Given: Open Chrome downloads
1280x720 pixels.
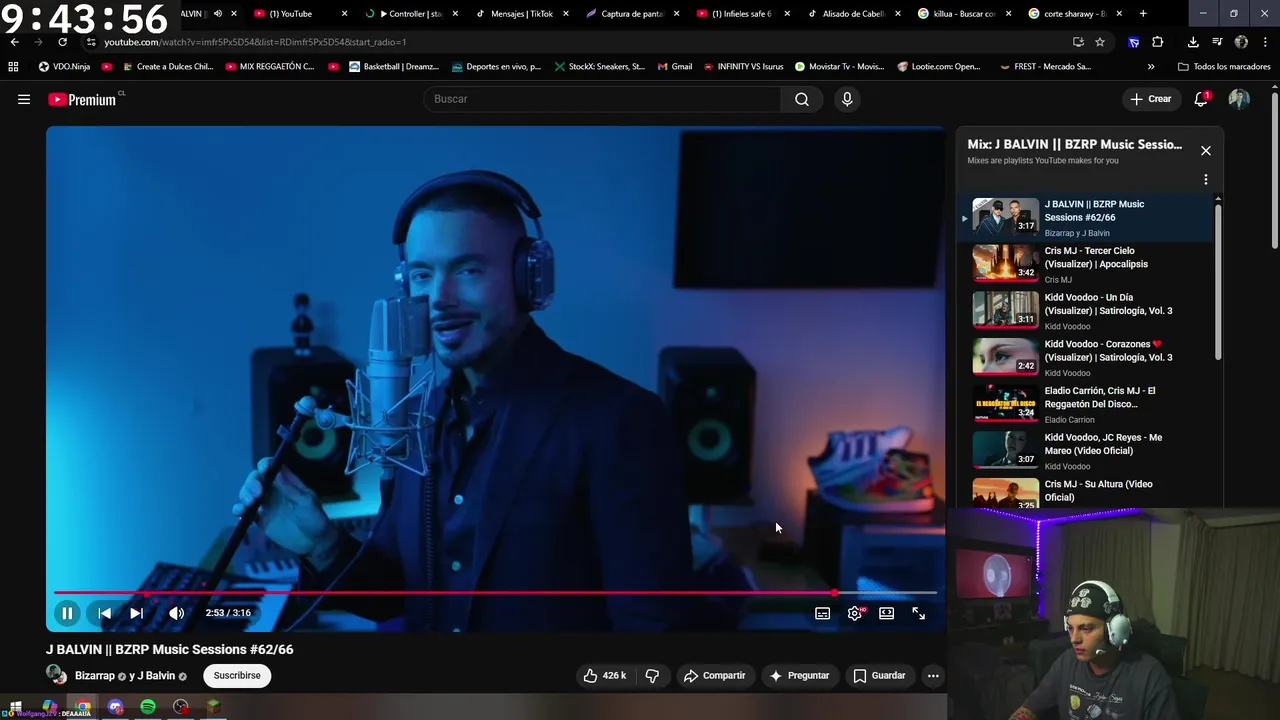Looking at the screenshot, I should 1193,42.
